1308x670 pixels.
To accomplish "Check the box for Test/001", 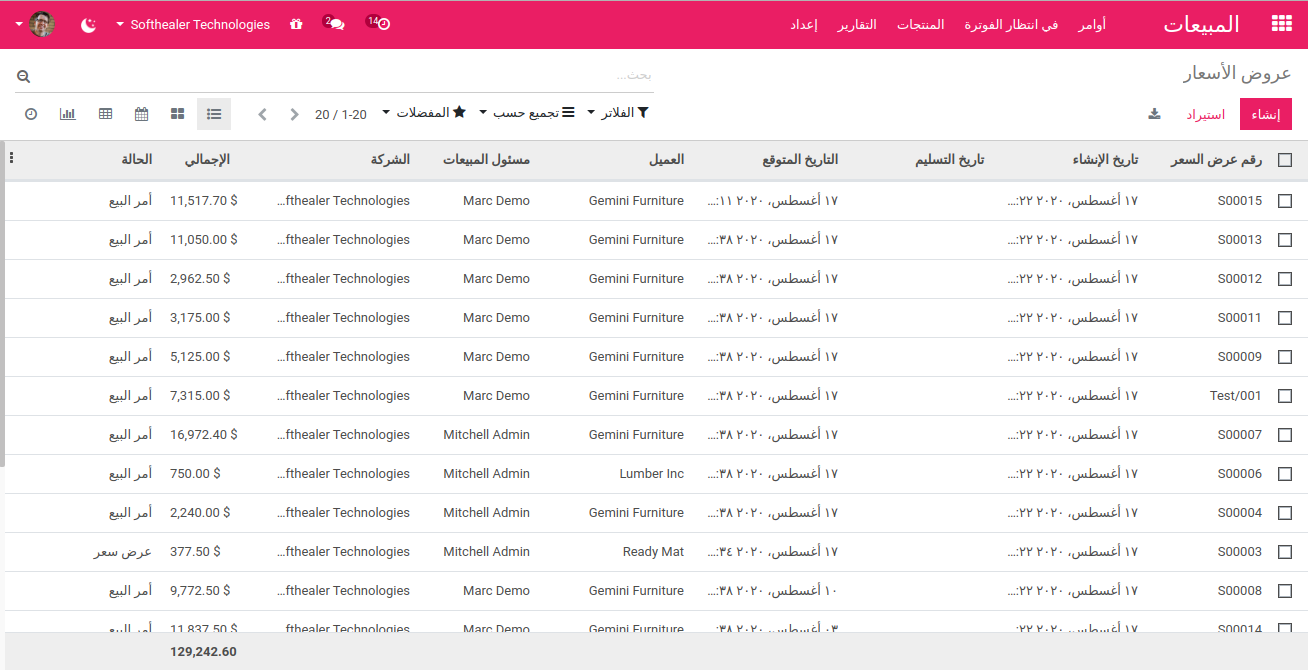I will 1285,396.
